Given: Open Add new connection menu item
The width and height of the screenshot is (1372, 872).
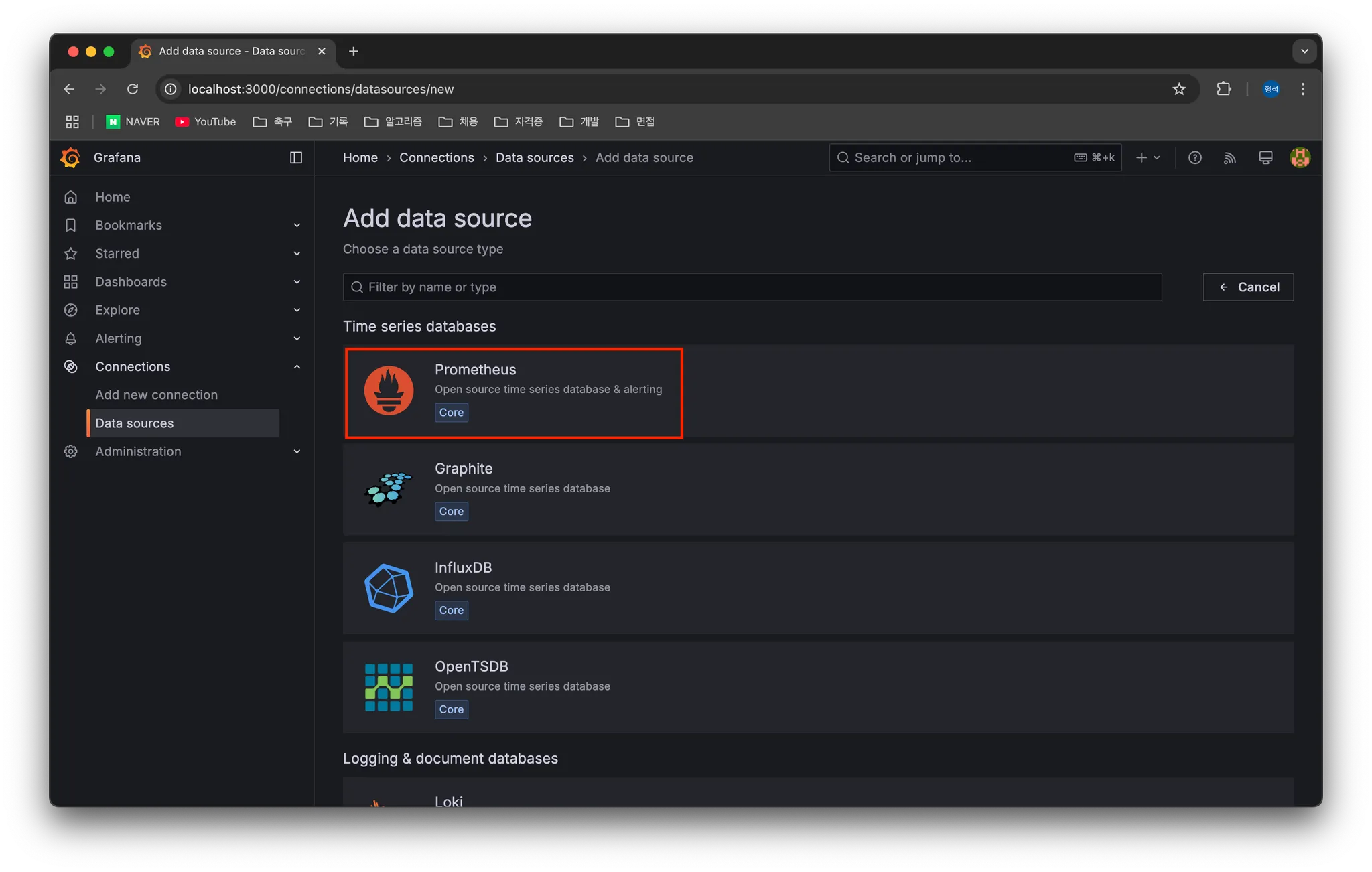Looking at the screenshot, I should [156, 395].
